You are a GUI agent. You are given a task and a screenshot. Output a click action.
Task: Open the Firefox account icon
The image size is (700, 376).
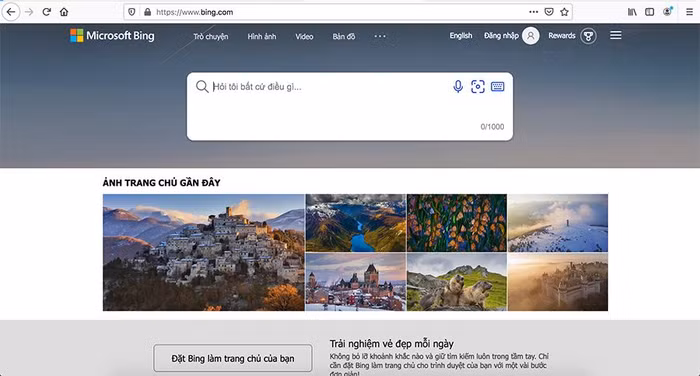tap(667, 12)
